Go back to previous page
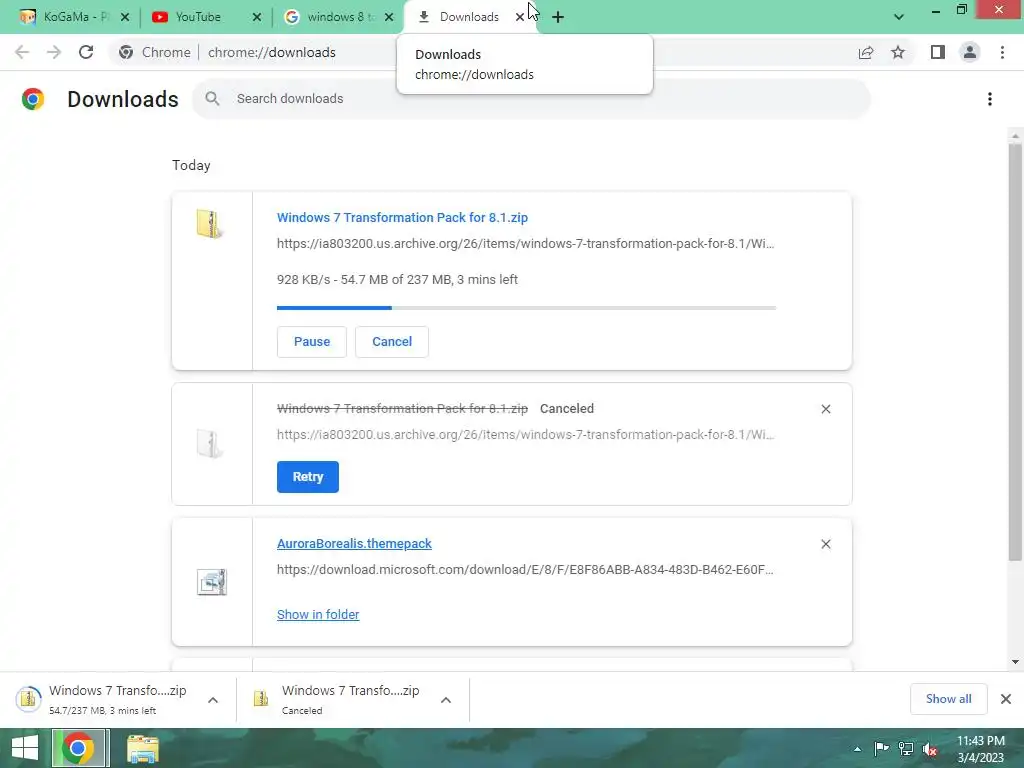Image resolution: width=1024 pixels, height=768 pixels. 22,52
